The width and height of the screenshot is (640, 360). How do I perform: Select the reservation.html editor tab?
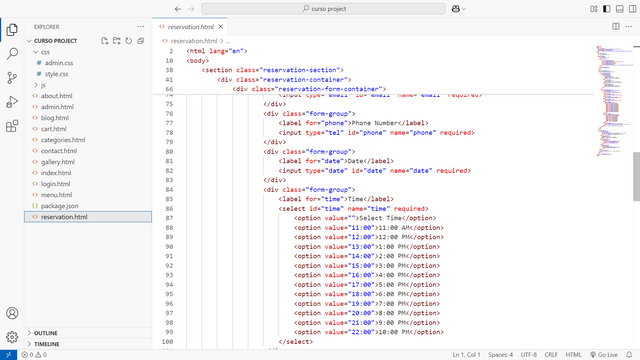click(x=190, y=27)
